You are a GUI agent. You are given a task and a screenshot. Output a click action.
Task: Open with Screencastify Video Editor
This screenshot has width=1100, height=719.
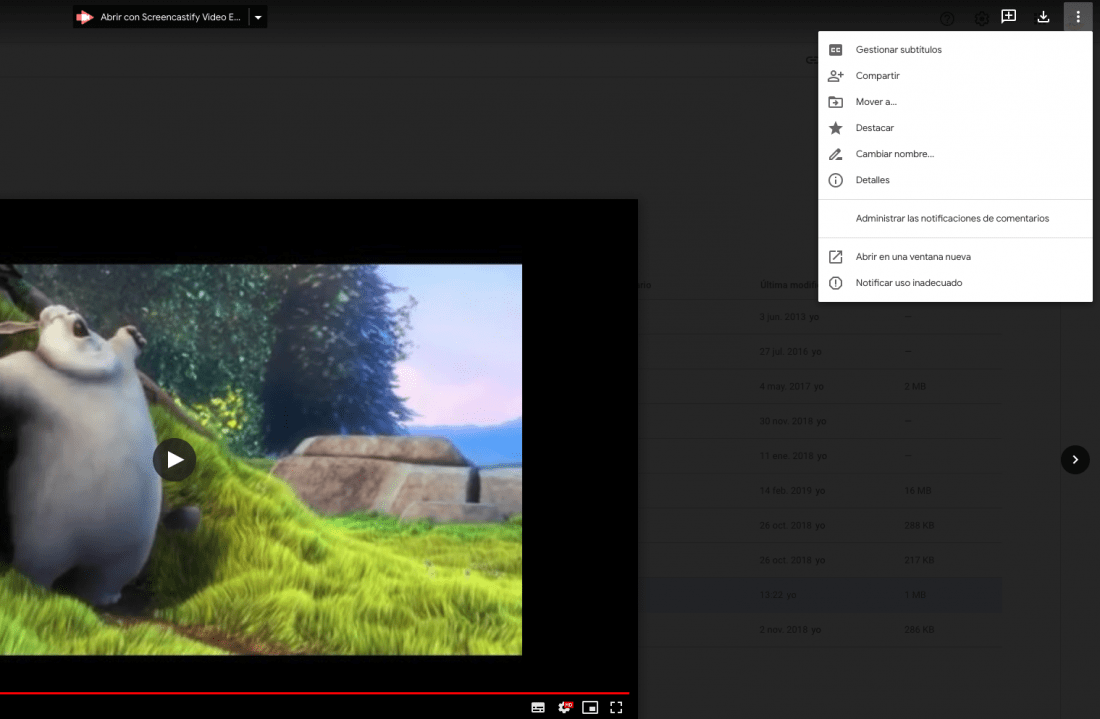pos(161,17)
